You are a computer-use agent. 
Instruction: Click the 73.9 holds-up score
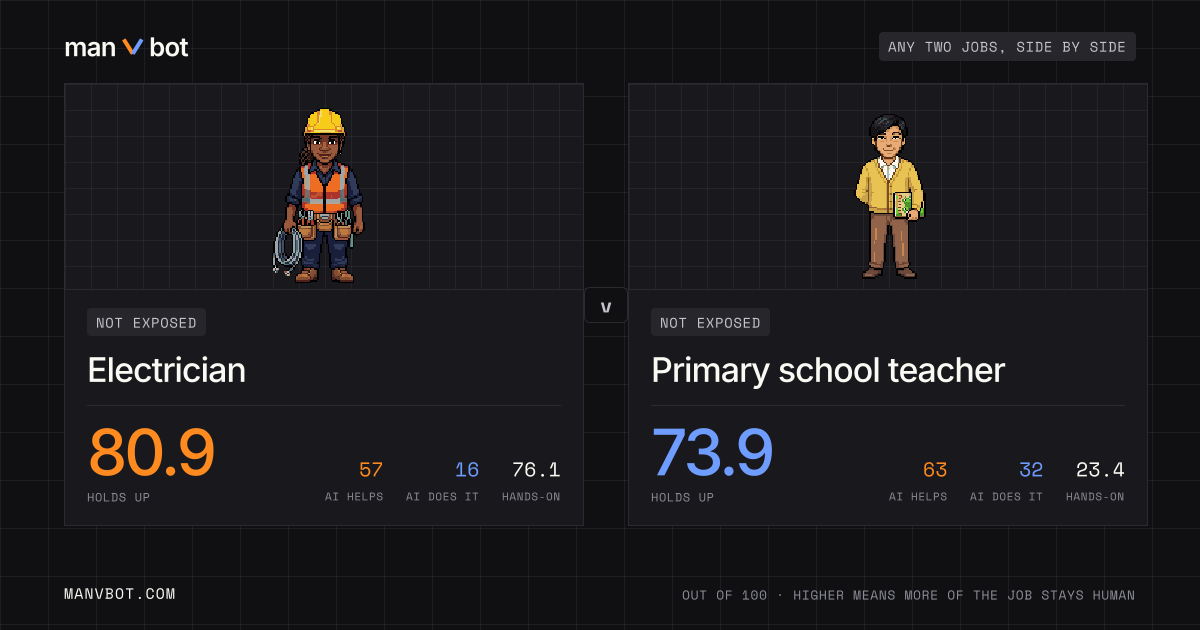(712, 452)
